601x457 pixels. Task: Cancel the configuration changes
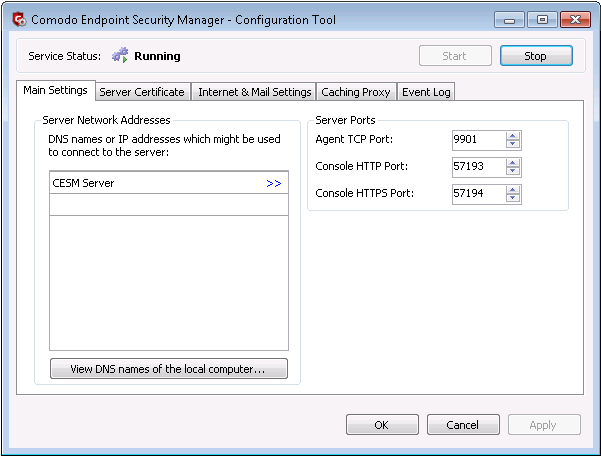(x=463, y=425)
